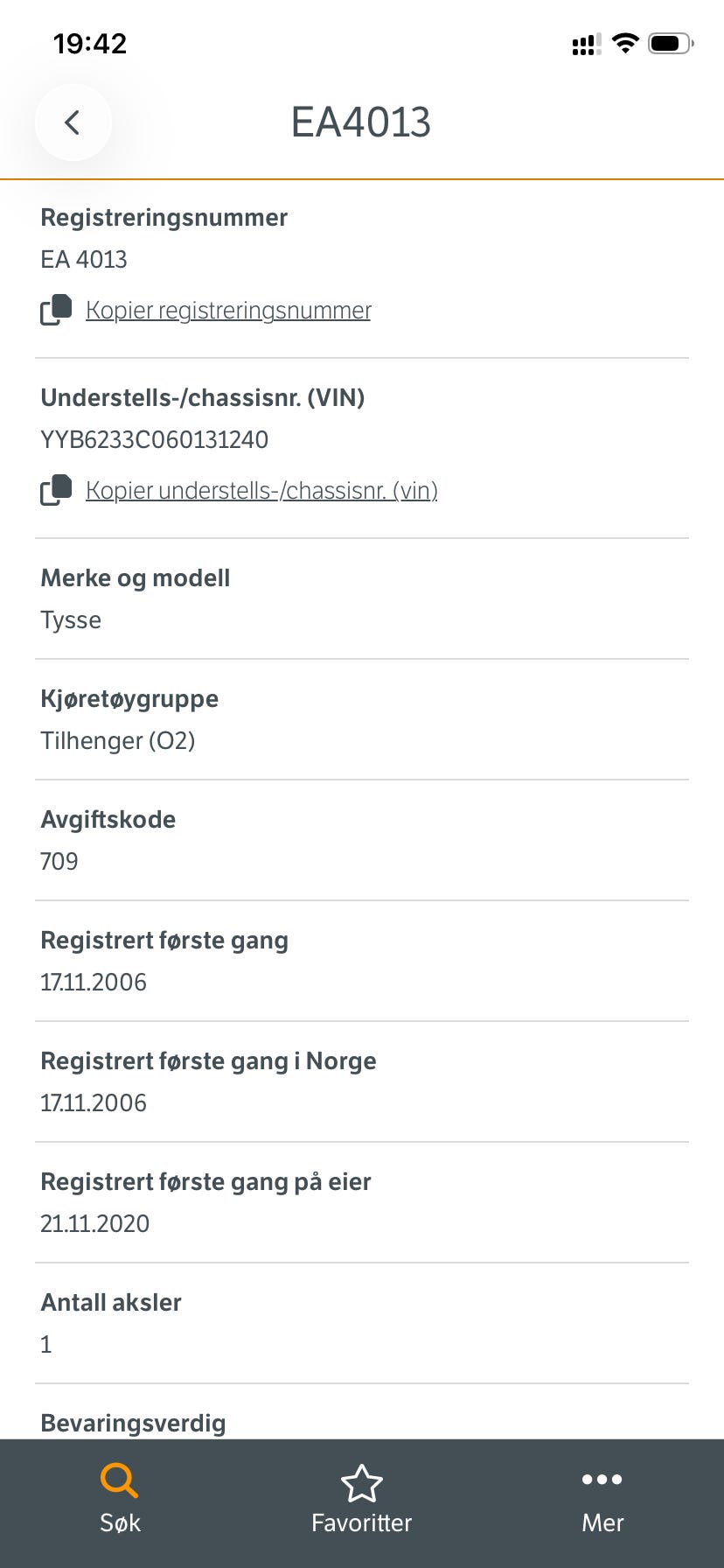Tap the EA4013 page title
The height and width of the screenshot is (1568, 724).
tap(361, 122)
